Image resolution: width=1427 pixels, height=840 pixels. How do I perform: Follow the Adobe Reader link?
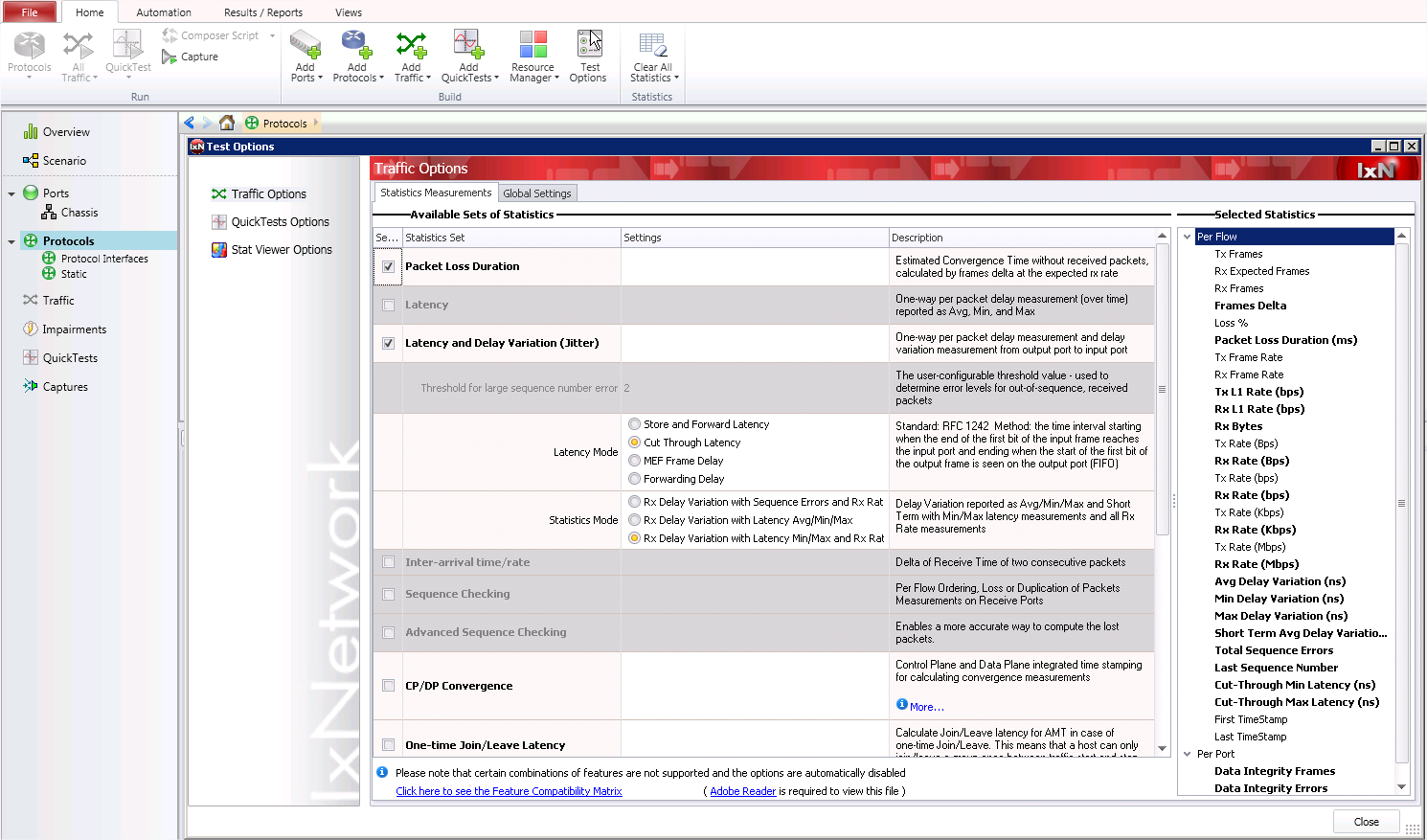tap(742, 791)
